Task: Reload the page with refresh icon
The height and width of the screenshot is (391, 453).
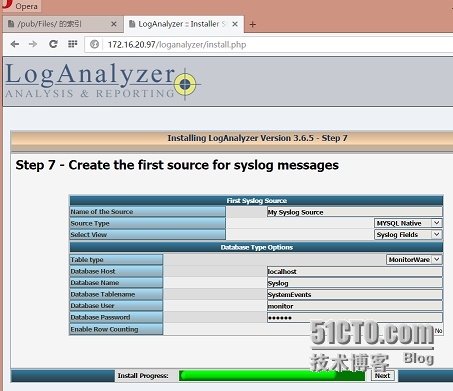Action: pos(53,44)
